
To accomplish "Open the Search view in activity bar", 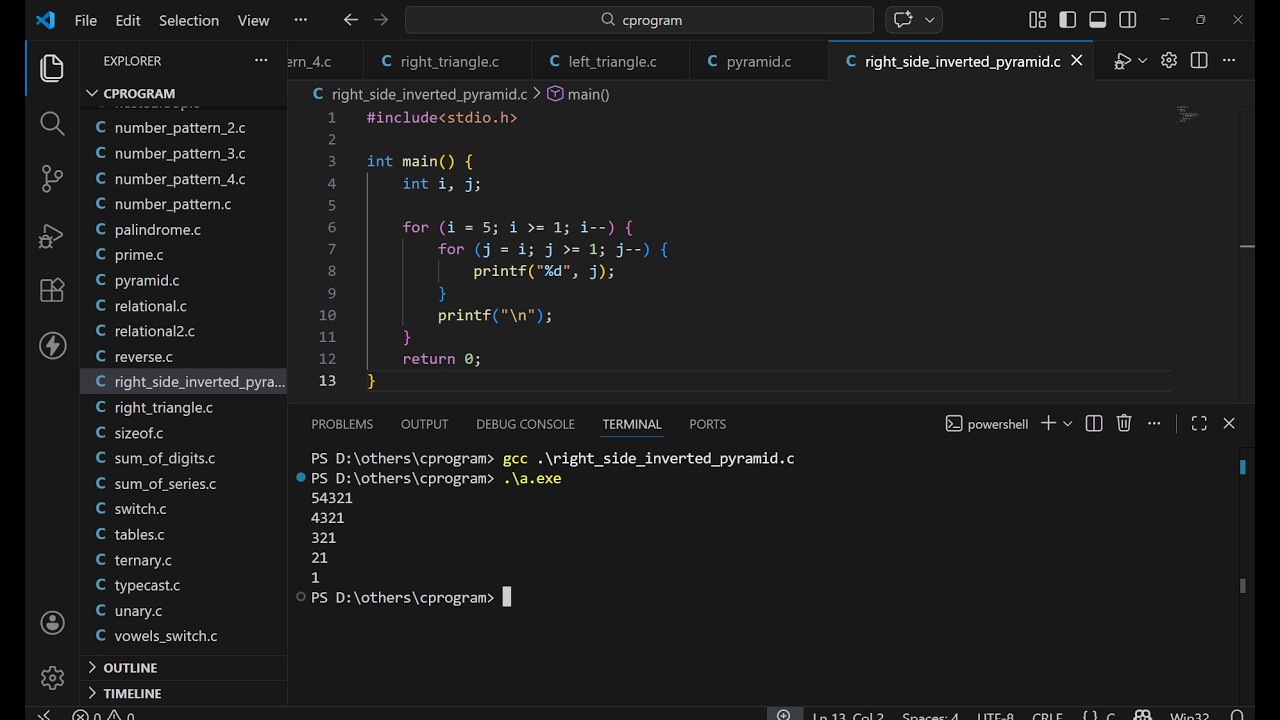I will (52, 123).
